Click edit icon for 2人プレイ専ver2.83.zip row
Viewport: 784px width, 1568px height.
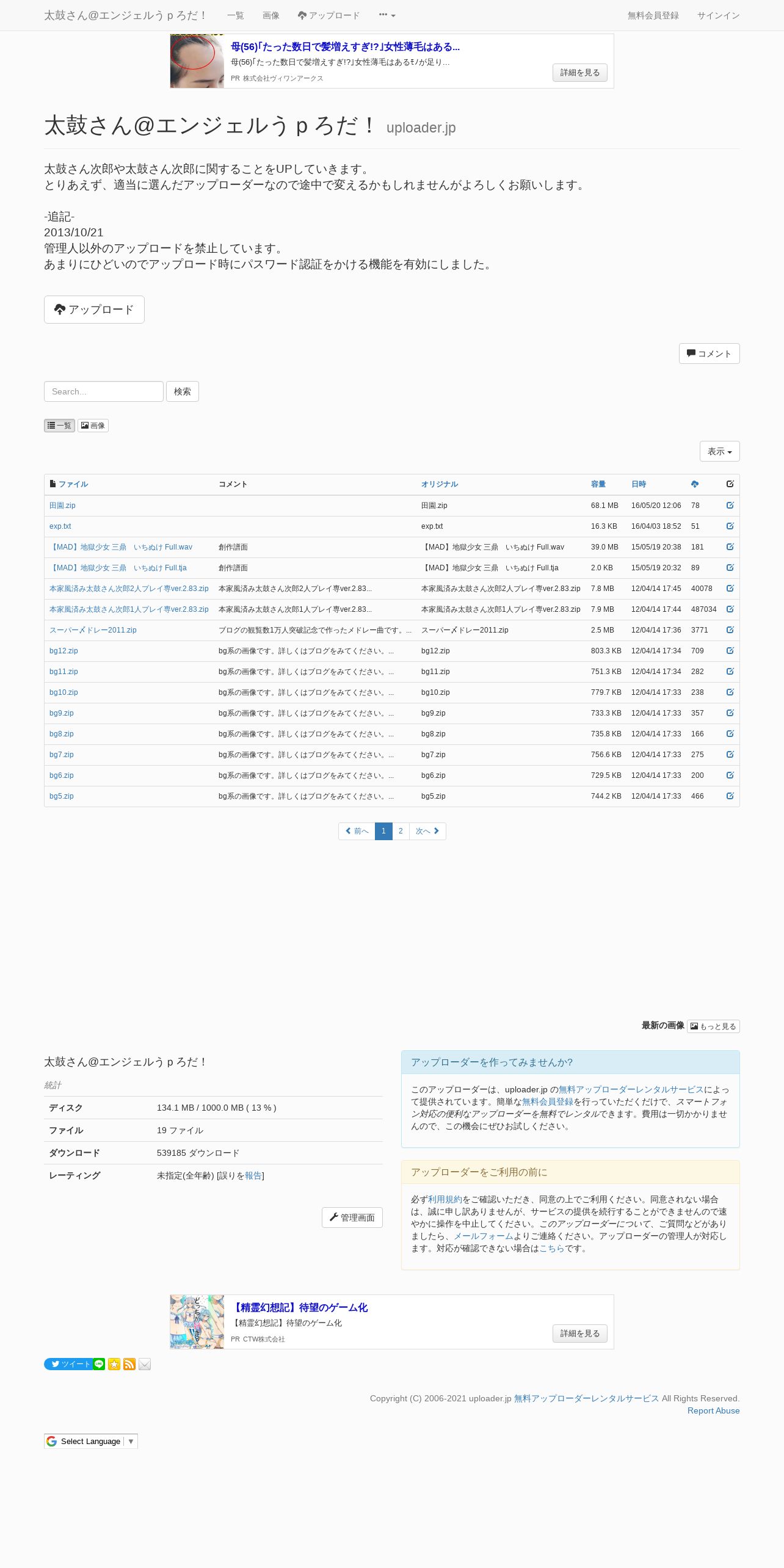[730, 588]
